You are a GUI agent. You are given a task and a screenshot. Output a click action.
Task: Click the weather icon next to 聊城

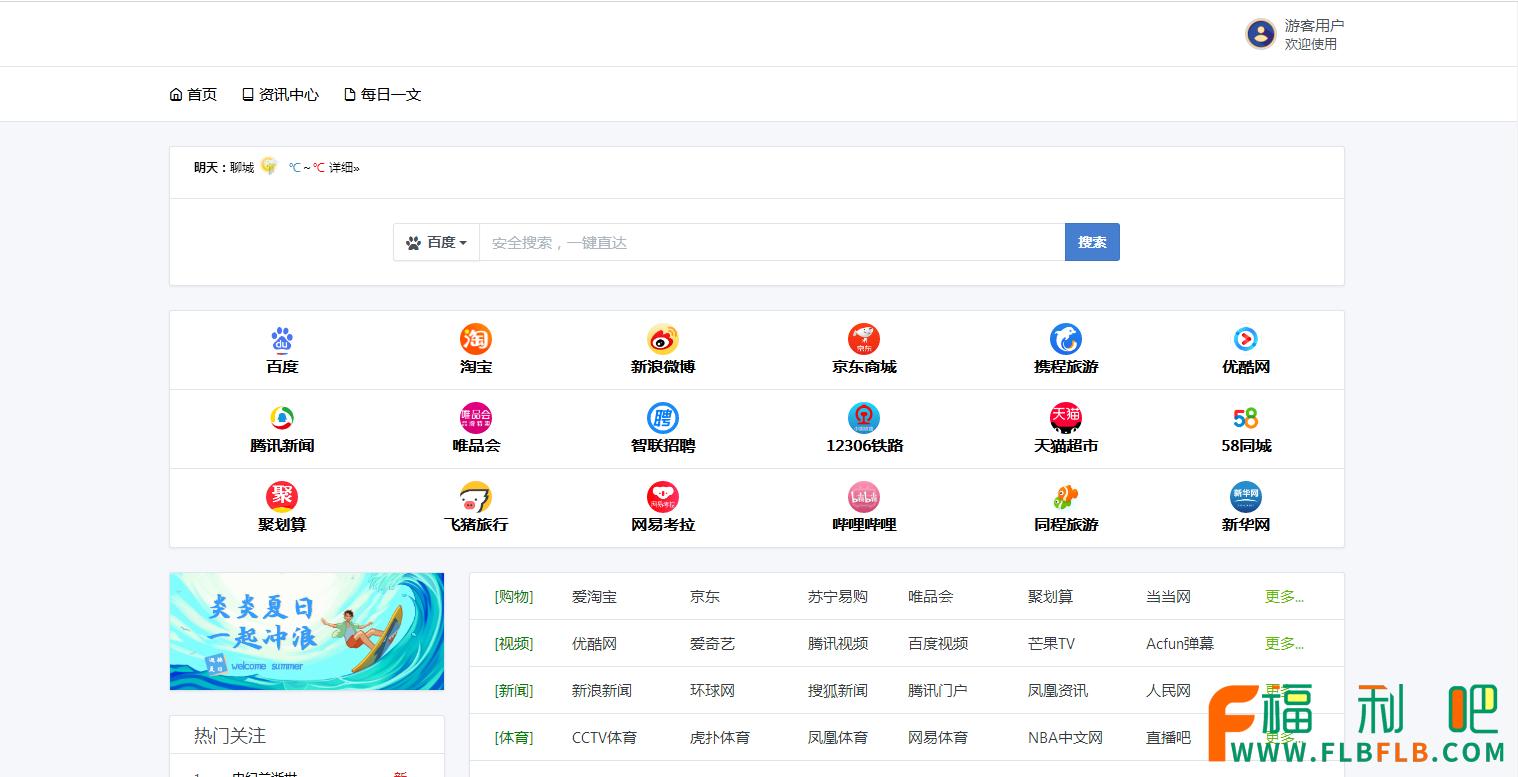click(x=268, y=166)
